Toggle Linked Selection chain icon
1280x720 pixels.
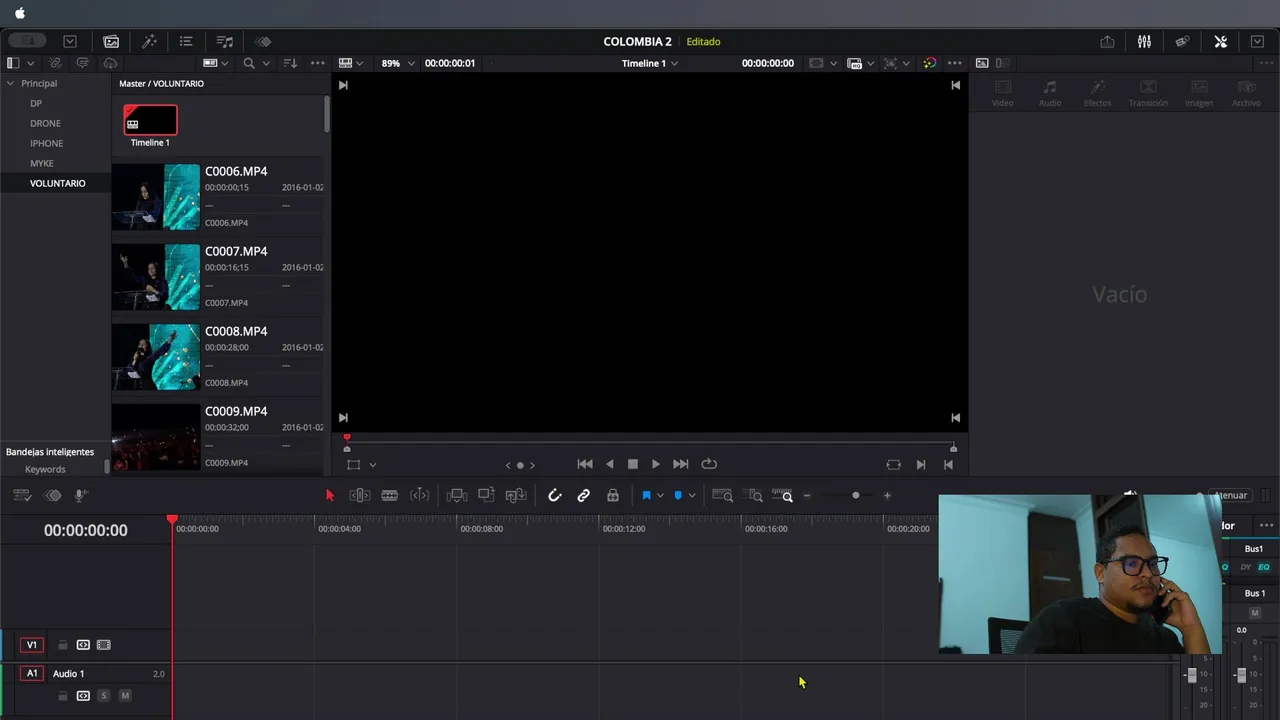pos(584,495)
